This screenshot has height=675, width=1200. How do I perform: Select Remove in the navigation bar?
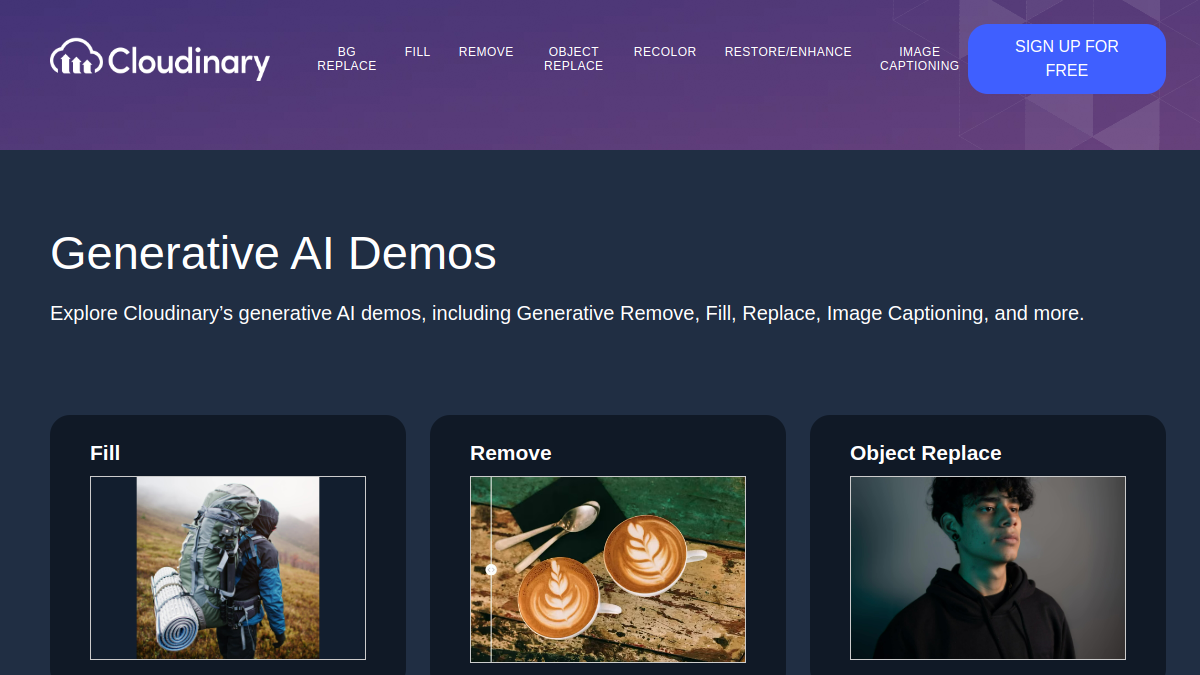(x=486, y=52)
